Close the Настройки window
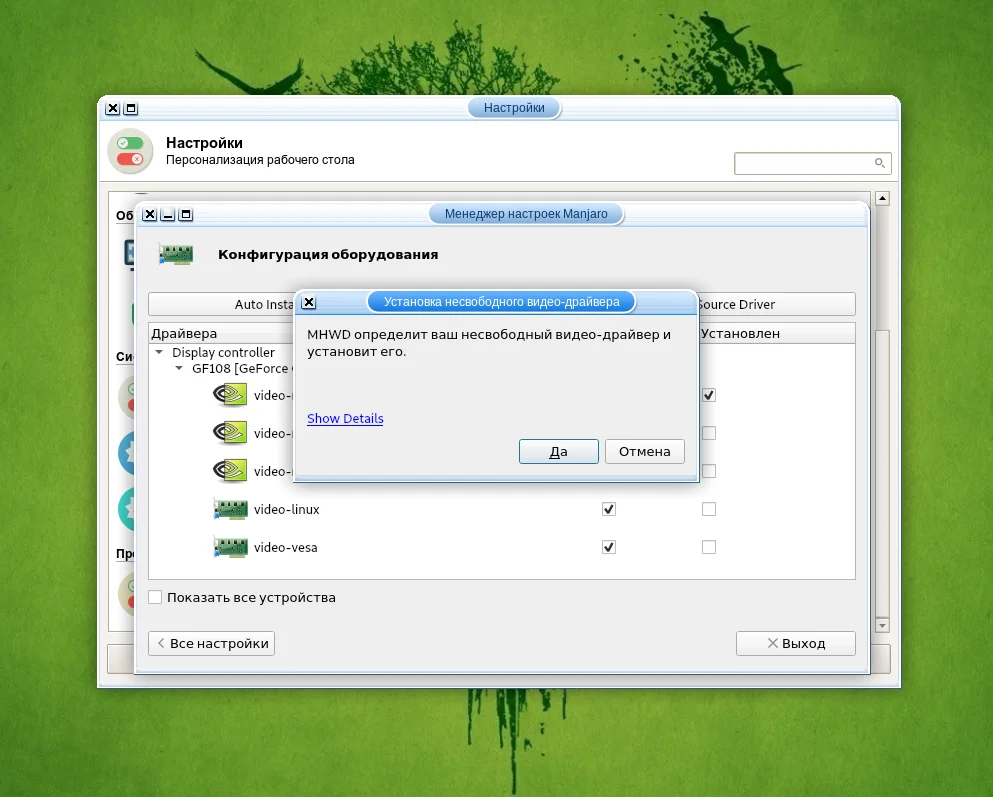Image resolution: width=993 pixels, height=797 pixels. coord(113,108)
